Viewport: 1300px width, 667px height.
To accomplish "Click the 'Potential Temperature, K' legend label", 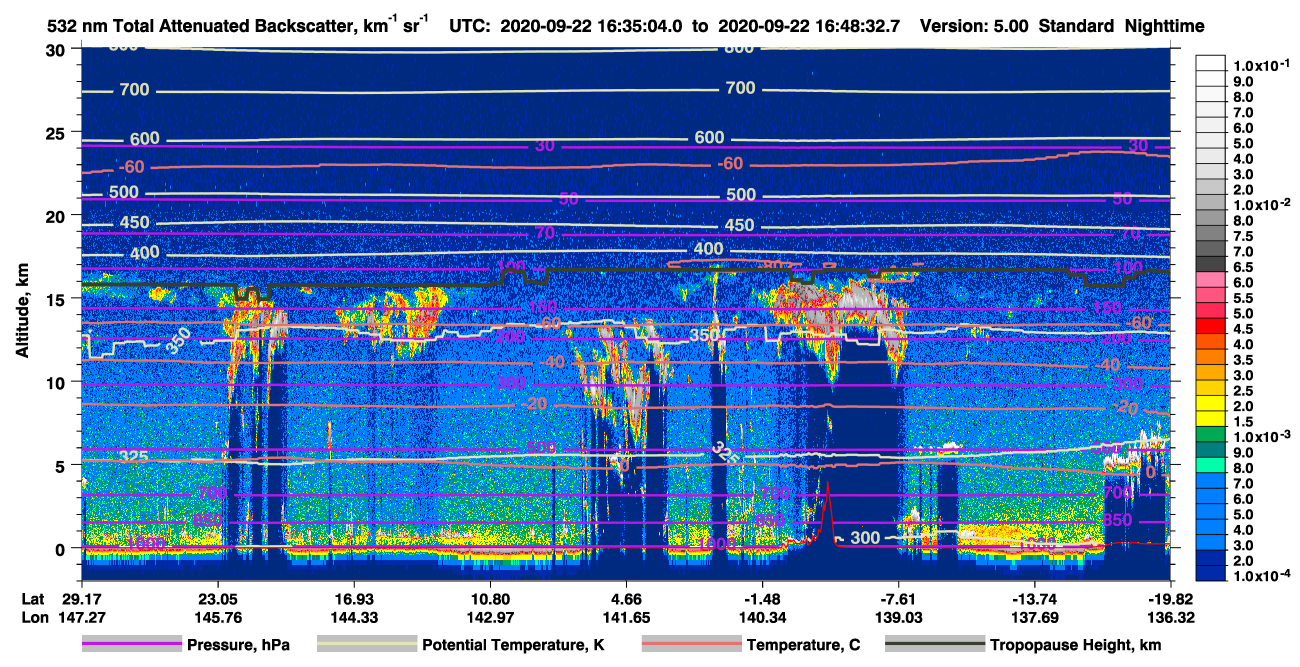I will tap(513, 645).
